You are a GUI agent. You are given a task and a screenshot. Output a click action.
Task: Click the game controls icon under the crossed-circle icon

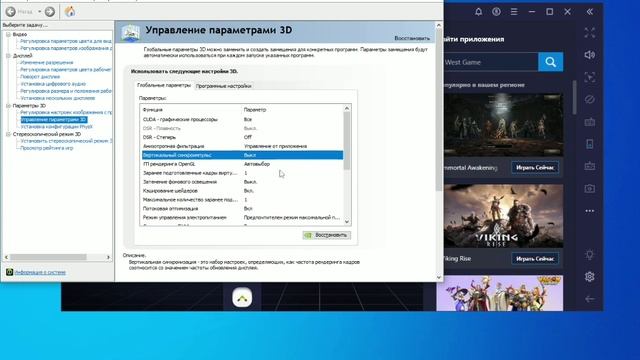click(590, 122)
